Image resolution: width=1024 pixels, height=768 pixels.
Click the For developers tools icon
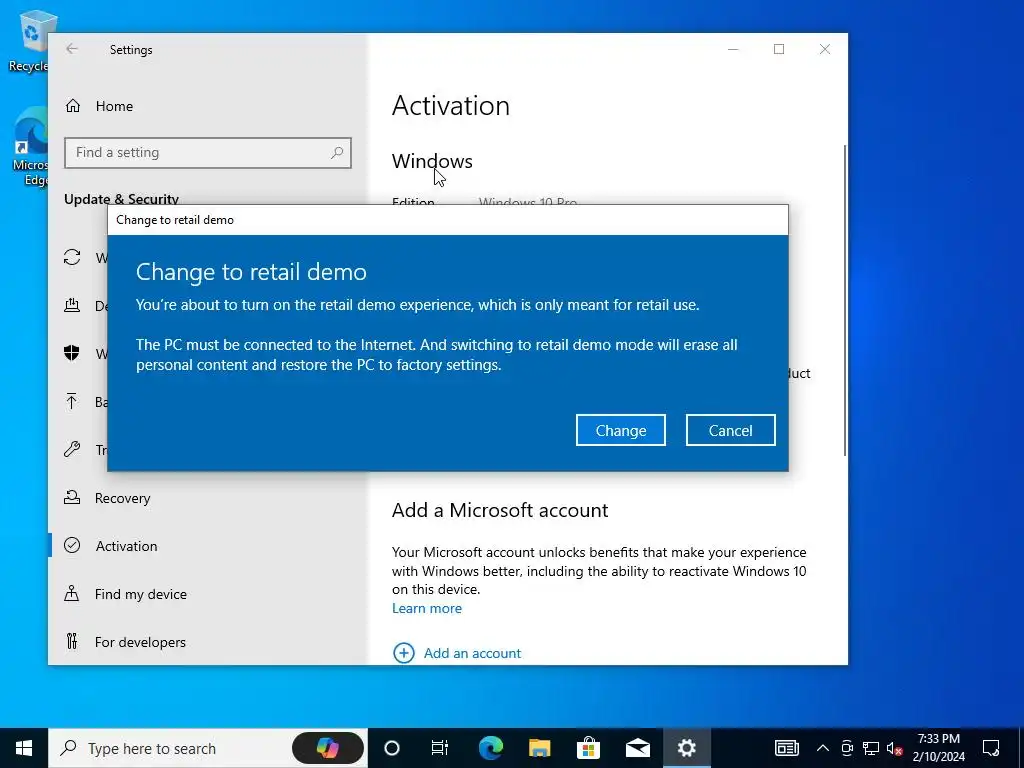click(72, 641)
